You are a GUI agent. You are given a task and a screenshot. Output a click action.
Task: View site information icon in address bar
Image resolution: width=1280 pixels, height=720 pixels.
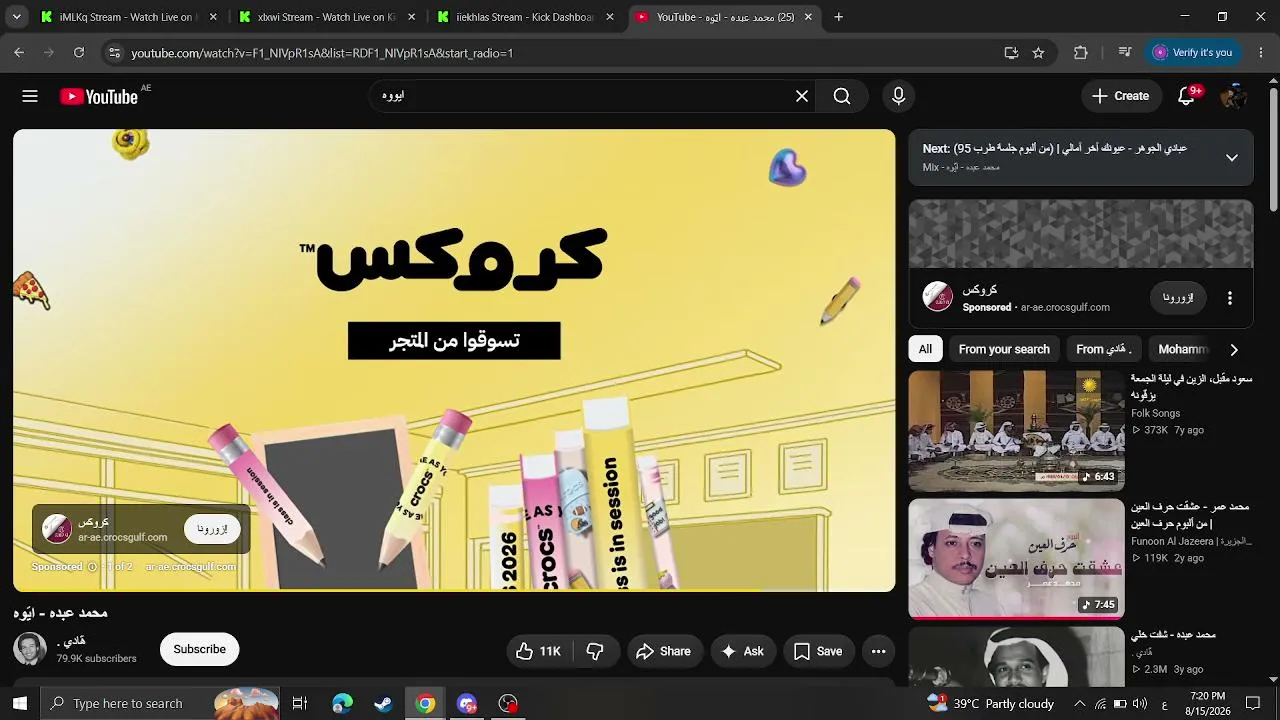pyautogui.click(x=114, y=53)
